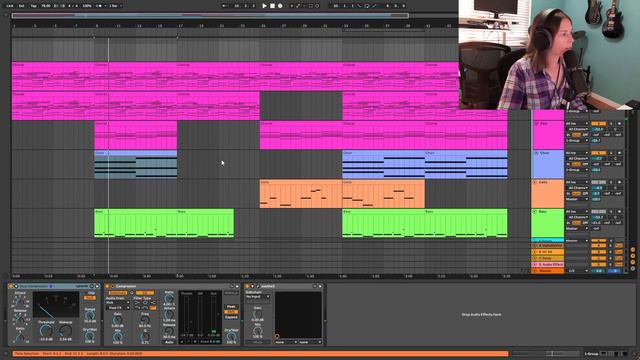This screenshot has width=640, height=360.
Task: Click the Session Record circle icon
Action: [317, 6]
